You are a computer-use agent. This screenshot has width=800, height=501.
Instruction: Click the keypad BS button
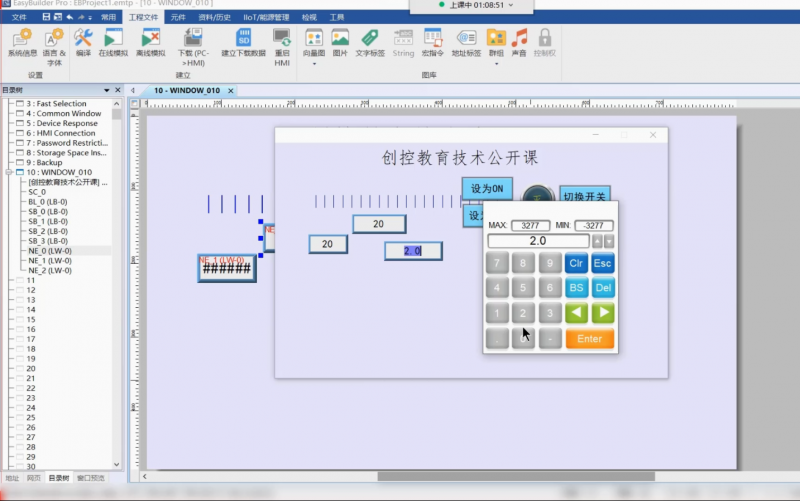(x=576, y=288)
